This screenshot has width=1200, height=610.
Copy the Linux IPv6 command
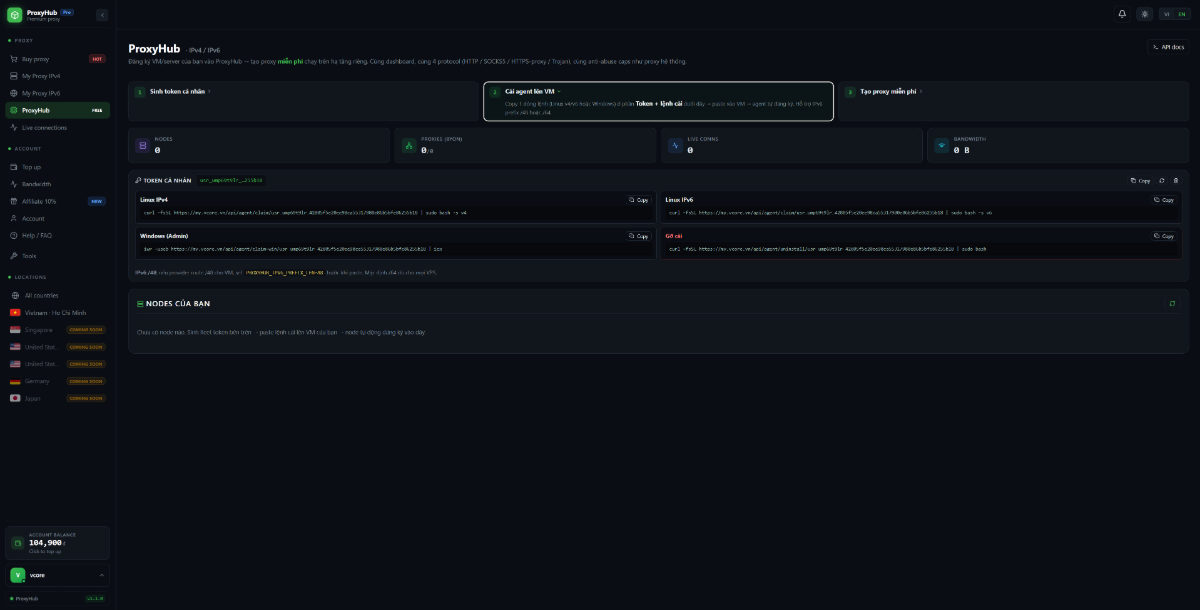[x=1163, y=200]
